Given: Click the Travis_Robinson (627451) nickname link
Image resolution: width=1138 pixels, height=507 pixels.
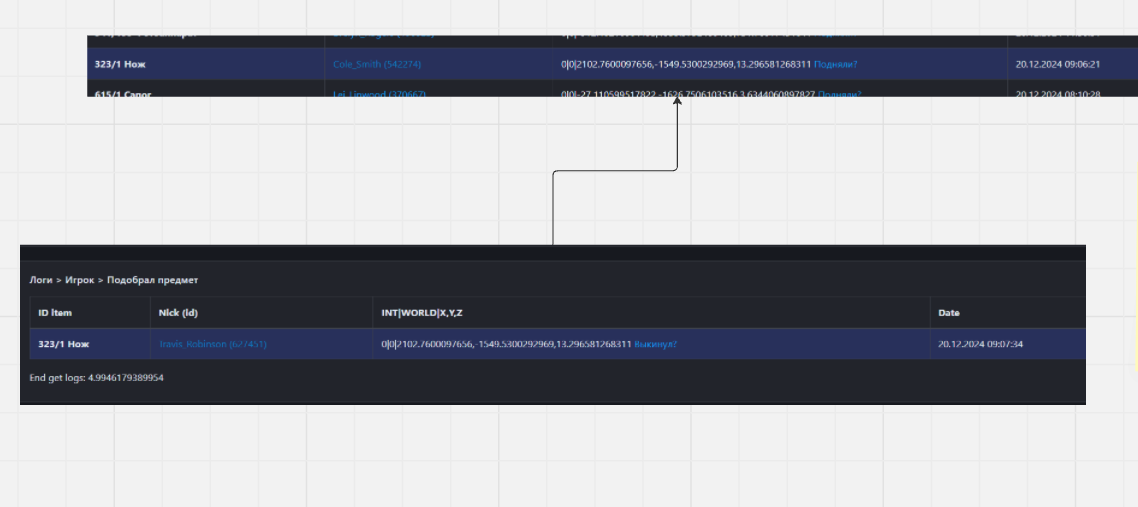Looking at the screenshot, I should [x=213, y=344].
